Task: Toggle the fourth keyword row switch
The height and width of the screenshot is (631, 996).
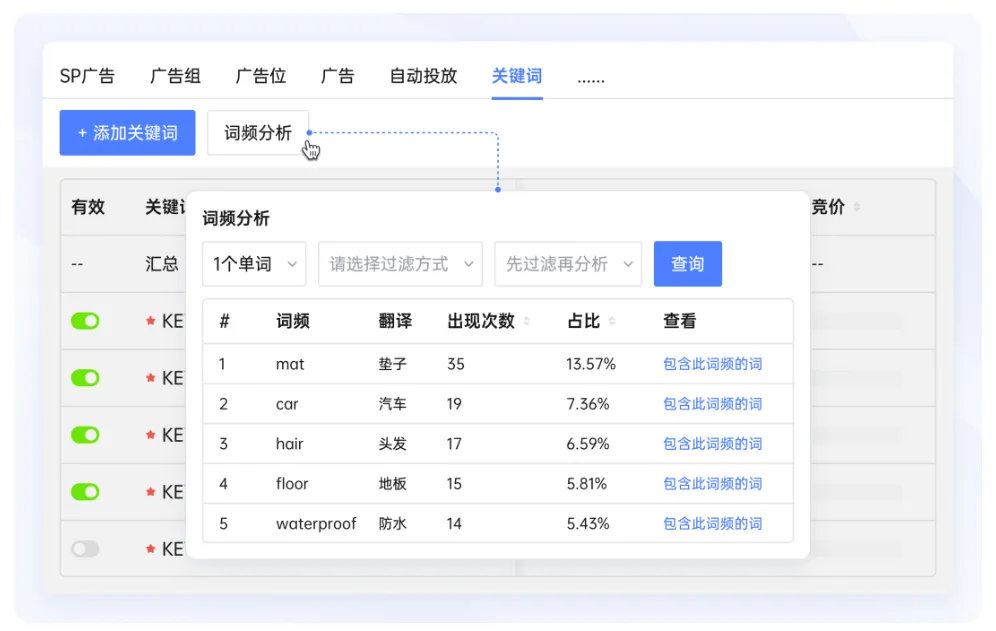Action: [85, 492]
